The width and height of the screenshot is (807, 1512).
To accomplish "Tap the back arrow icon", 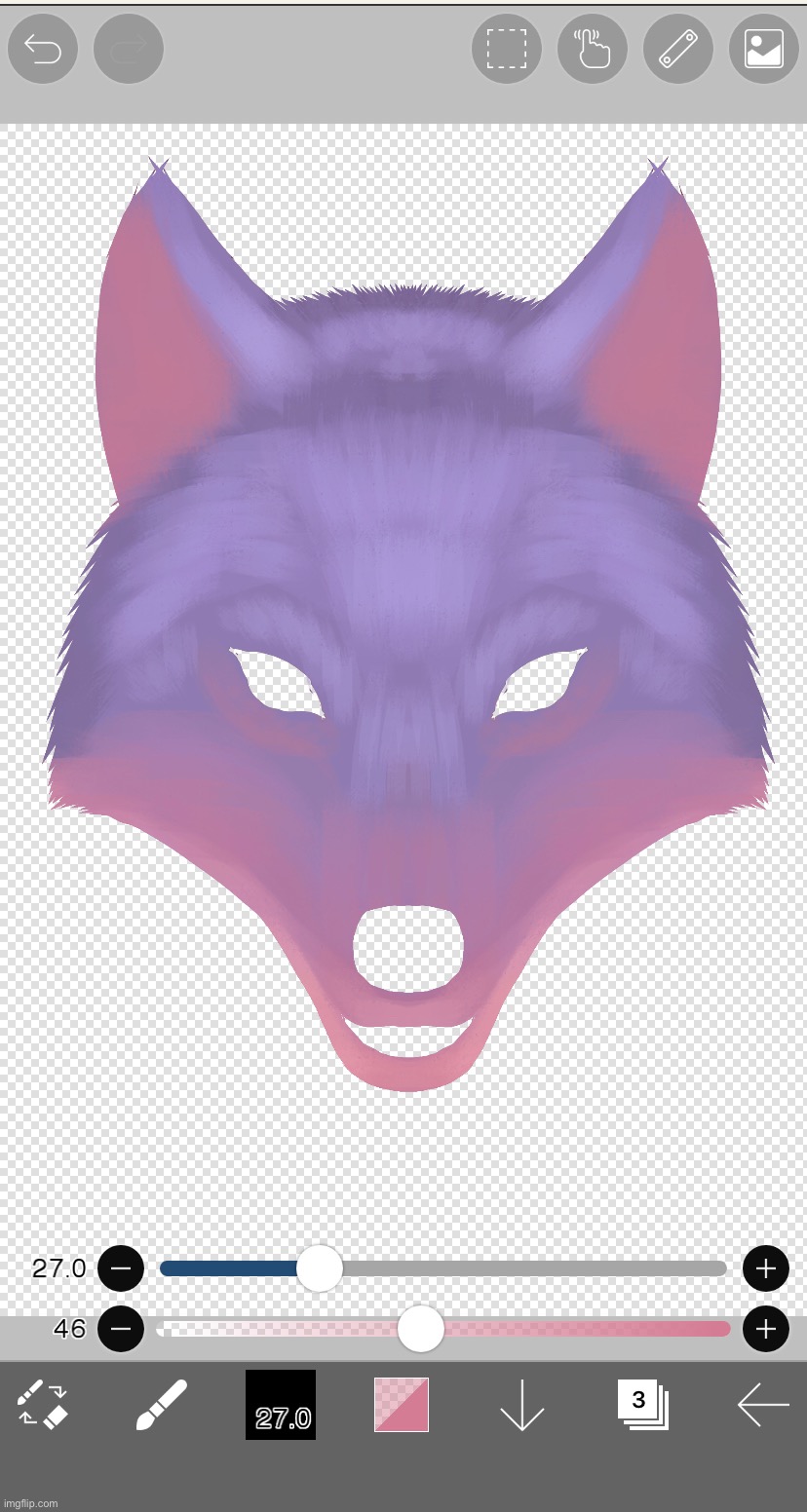I will click(763, 1405).
